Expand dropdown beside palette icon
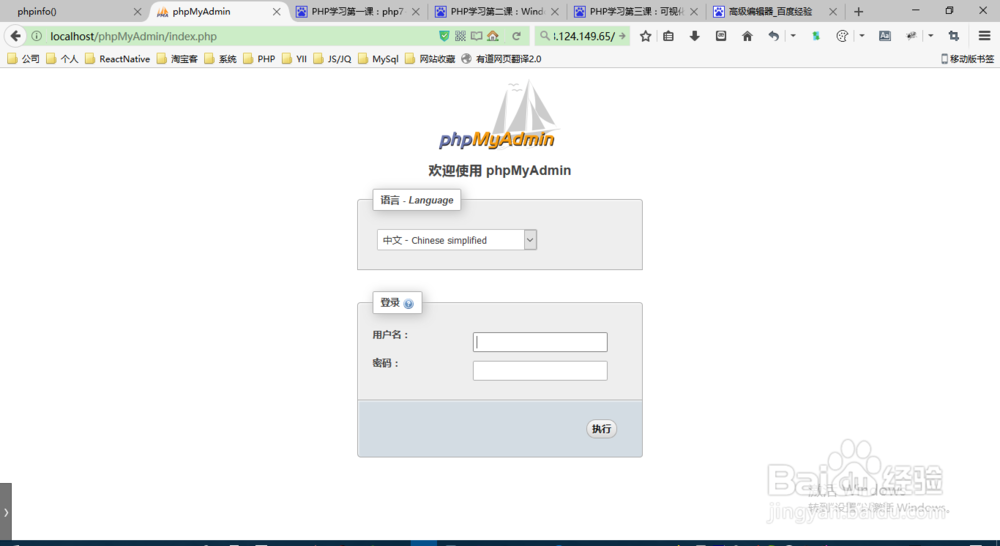 coord(862,36)
